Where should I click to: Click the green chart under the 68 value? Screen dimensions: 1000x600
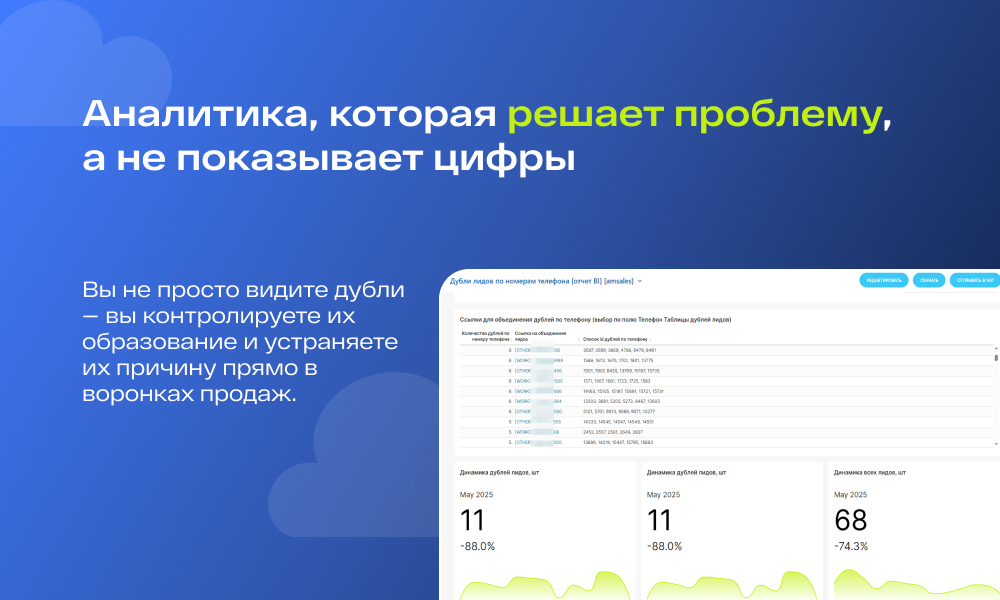(916, 585)
